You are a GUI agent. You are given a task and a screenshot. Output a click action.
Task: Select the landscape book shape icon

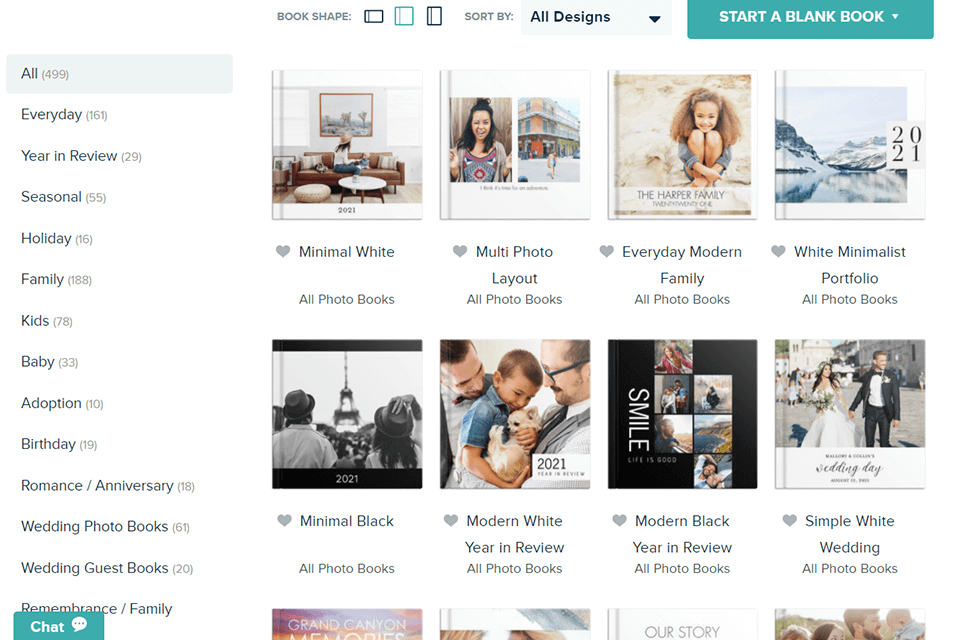pos(374,17)
